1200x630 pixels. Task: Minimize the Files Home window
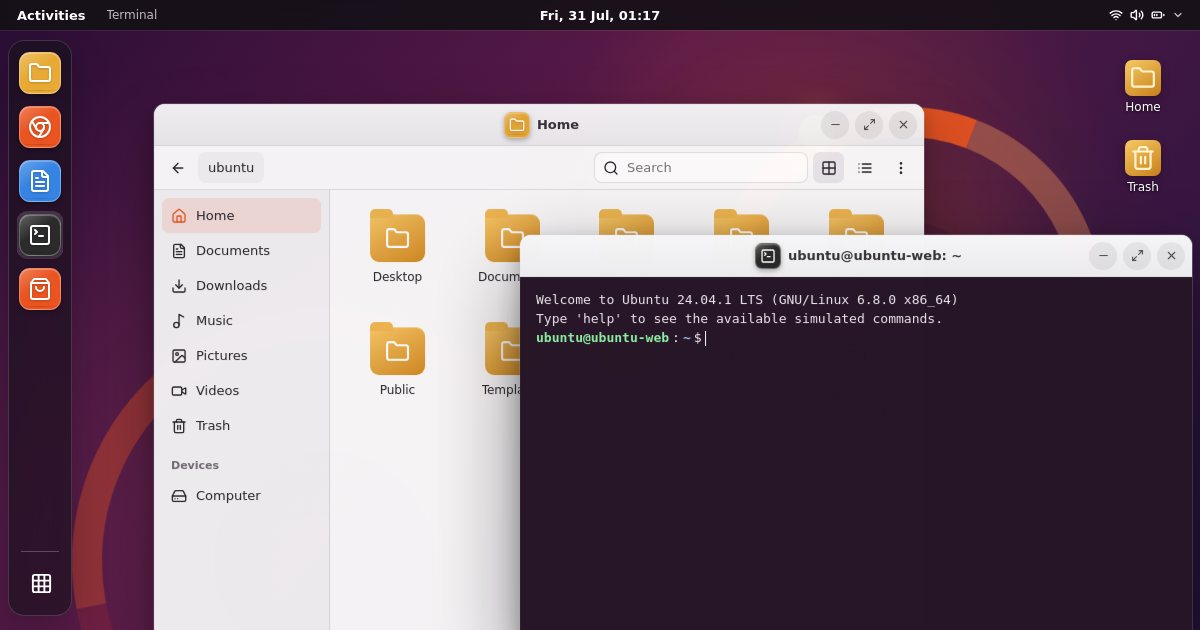click(x=835, y=125)
